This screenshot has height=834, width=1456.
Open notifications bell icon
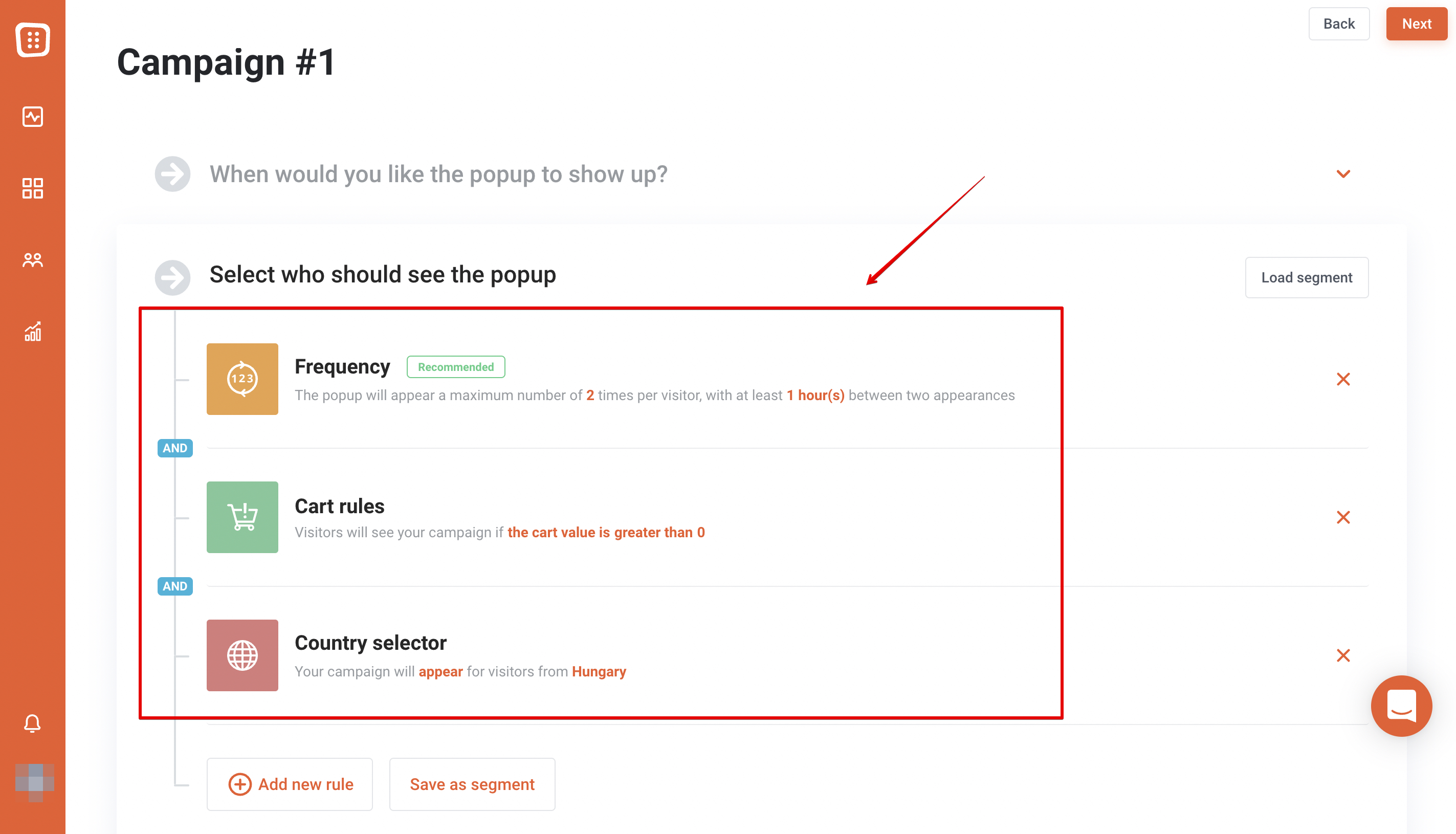(33, 723)
